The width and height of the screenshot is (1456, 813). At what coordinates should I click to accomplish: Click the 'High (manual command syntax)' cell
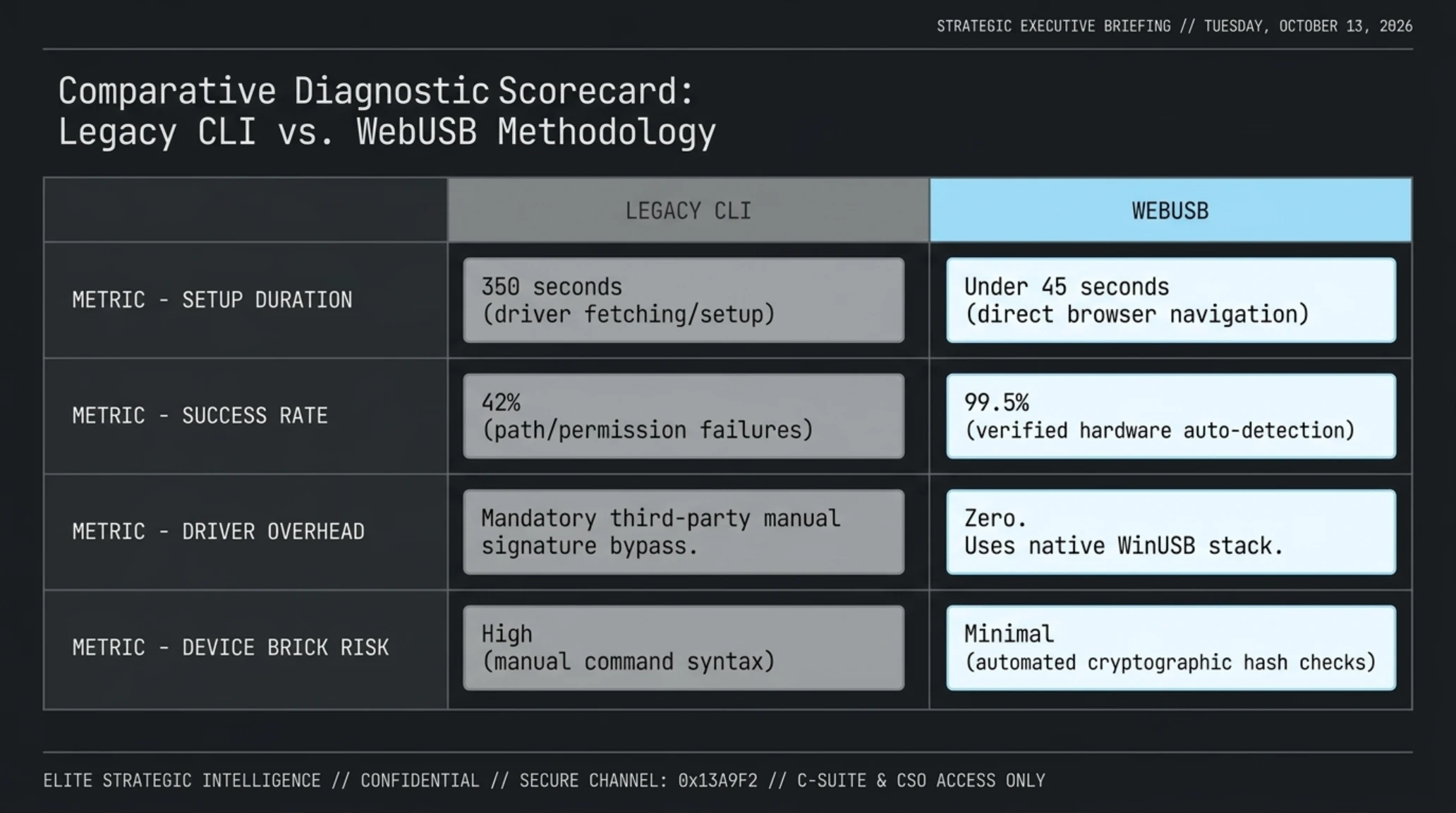tap(684, 647)
